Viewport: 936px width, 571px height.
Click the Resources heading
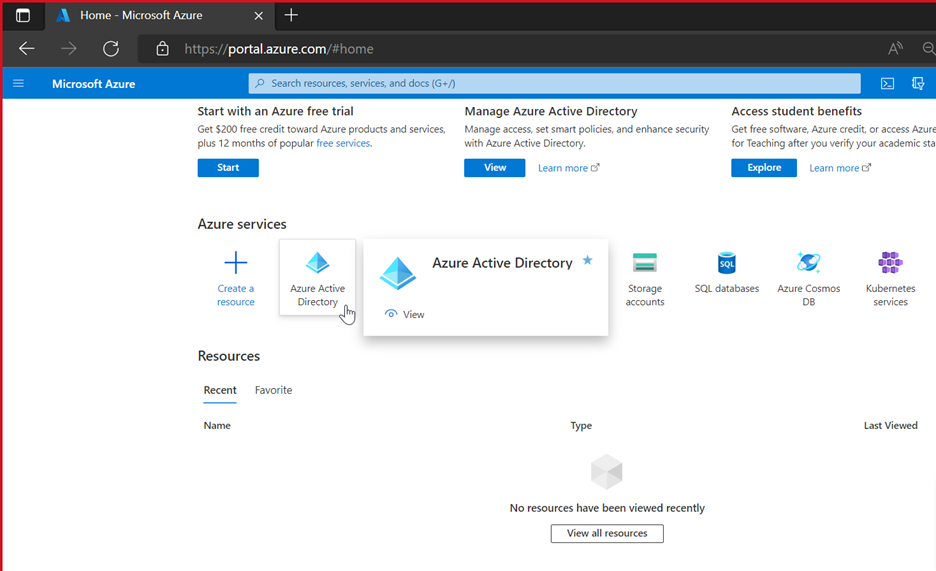pyautogui.click(x=229, y=356)
